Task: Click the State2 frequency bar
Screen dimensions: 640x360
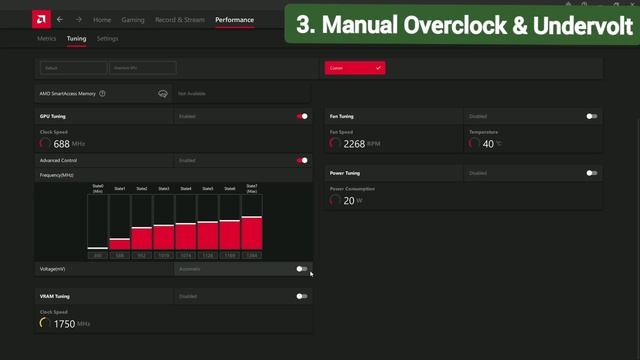Action: coord(142,222)
